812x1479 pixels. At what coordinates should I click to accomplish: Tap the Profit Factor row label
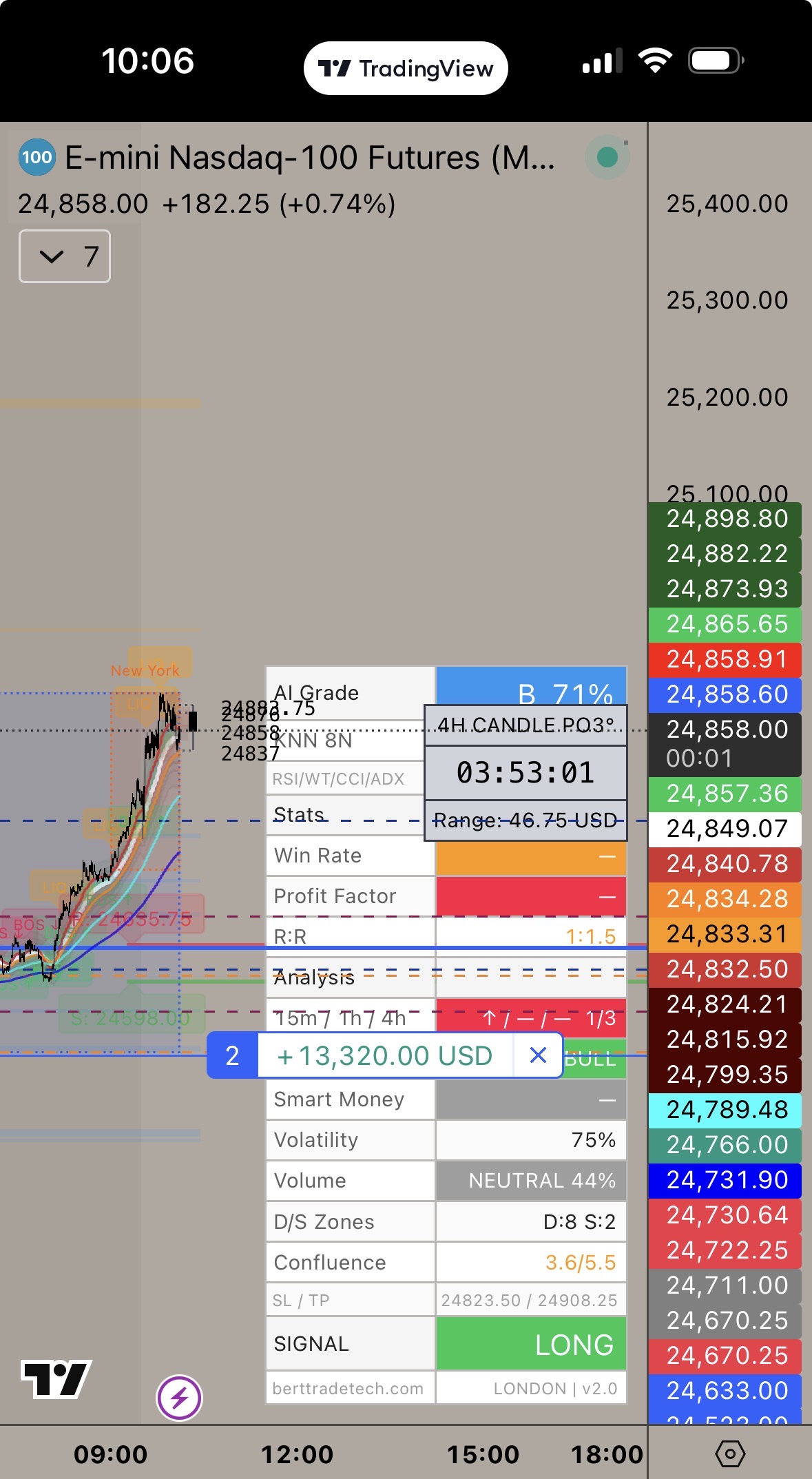pos(335,896)
